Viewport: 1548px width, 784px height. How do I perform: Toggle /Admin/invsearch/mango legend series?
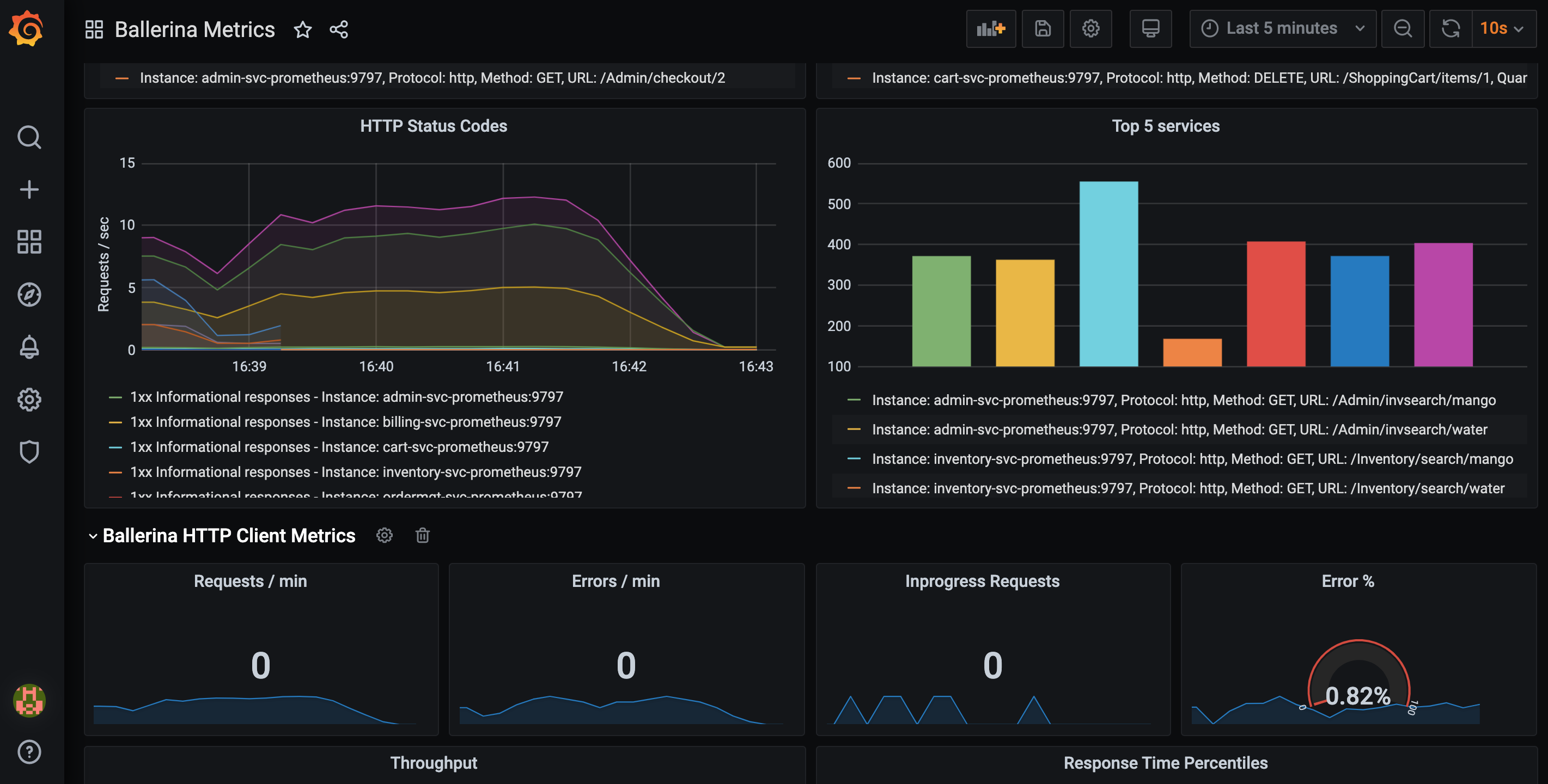point(1184,400)
